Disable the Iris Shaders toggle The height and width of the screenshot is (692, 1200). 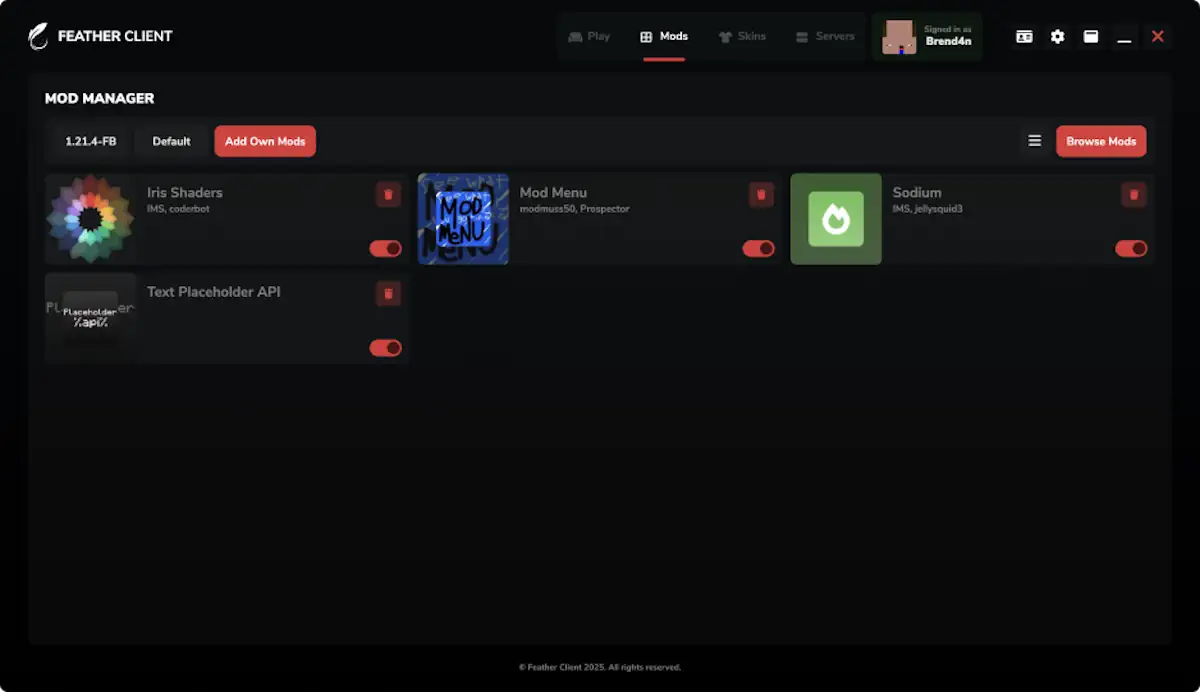point(385,249)
